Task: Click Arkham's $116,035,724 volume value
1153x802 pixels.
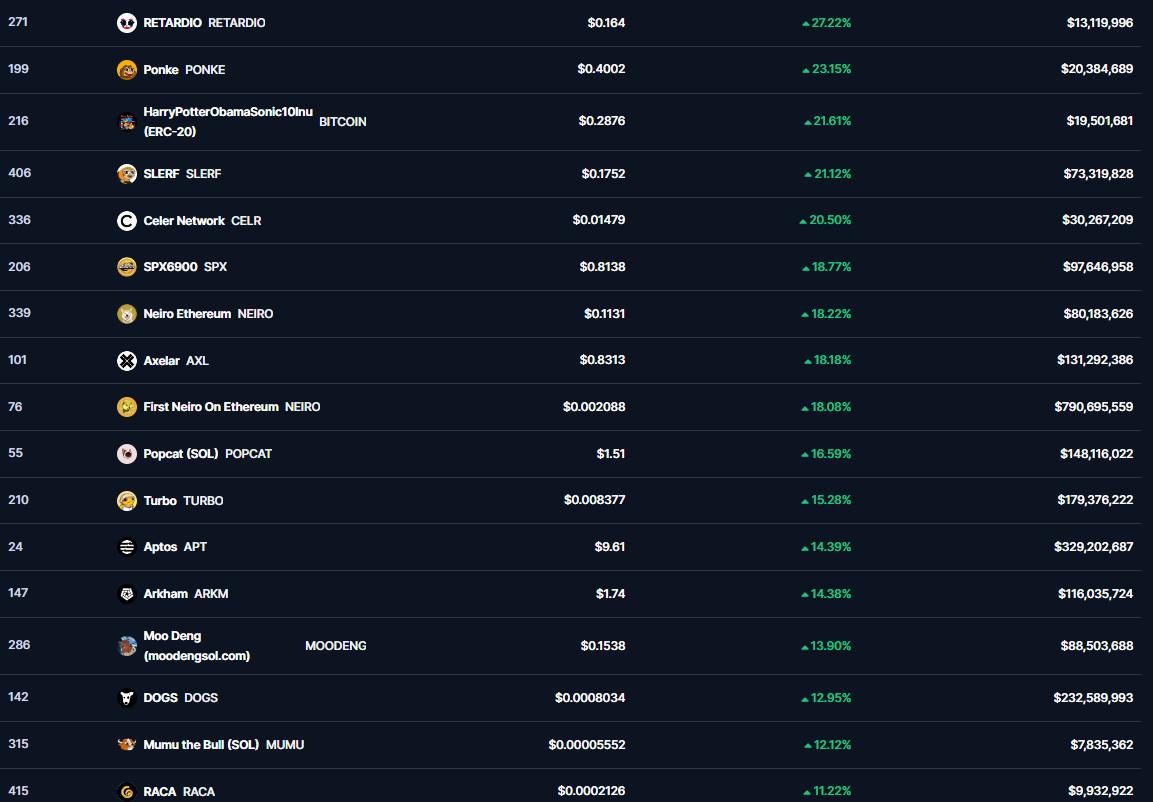Action: [x=1095, y=594]
